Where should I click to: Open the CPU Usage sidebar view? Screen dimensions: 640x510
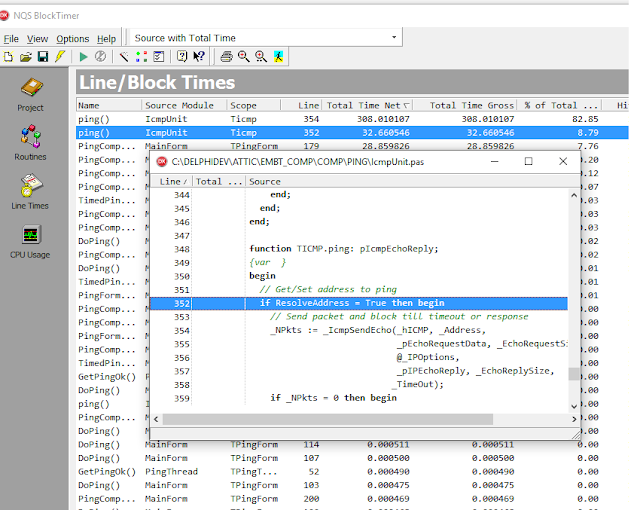click(x=30, y=242)
